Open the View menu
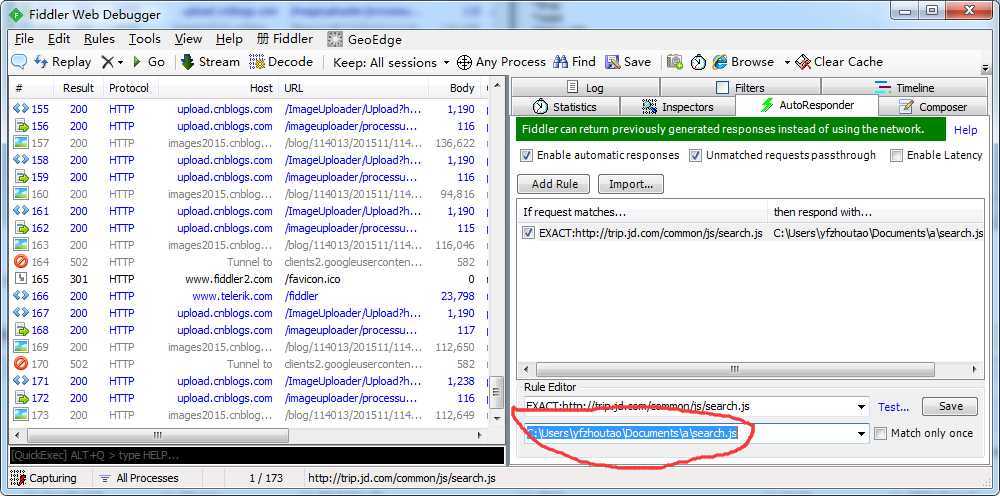Viewport: 1000px width, 496px height. [189, 39]
